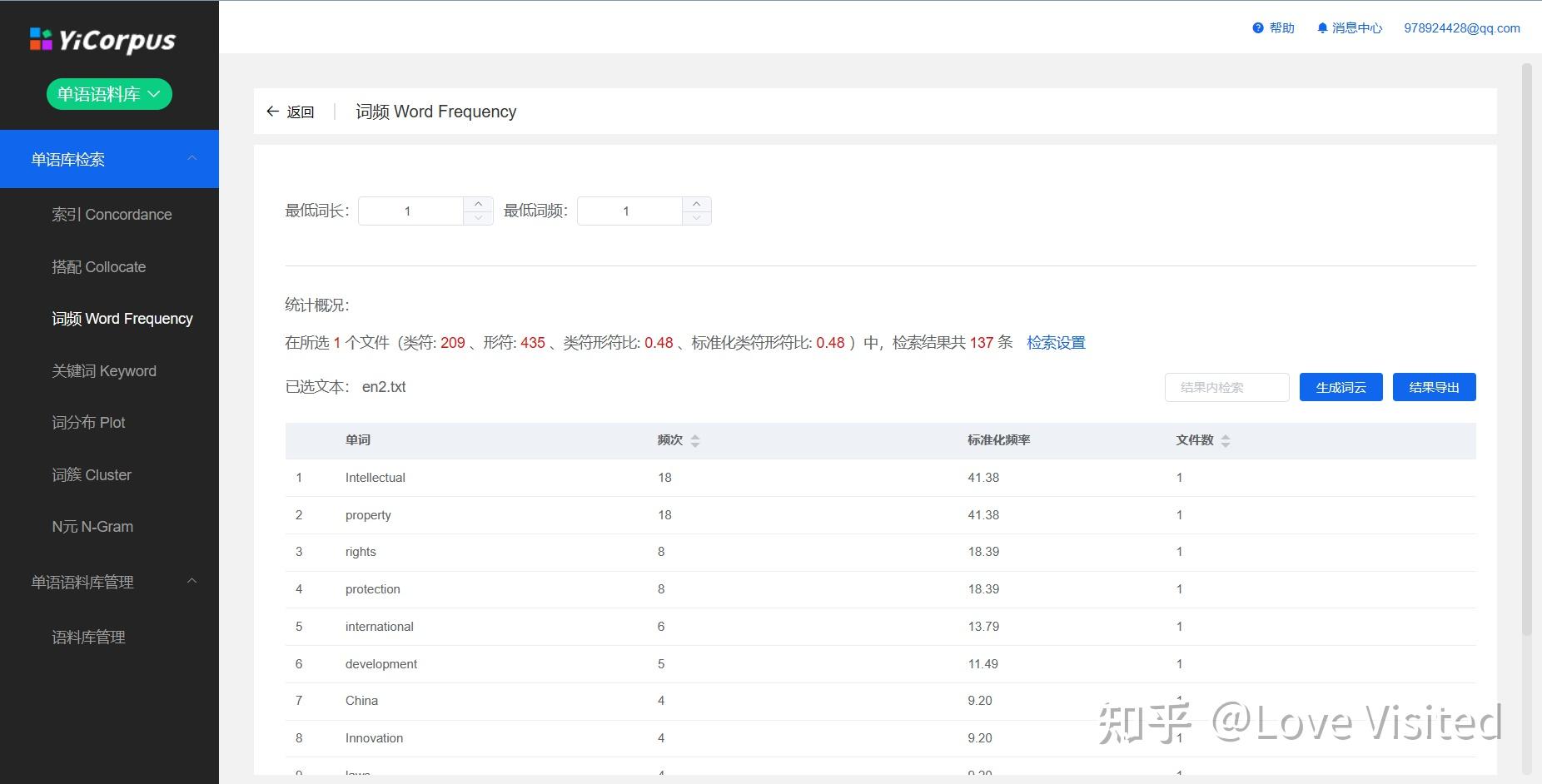Click the word 'rights' in row 3
Image resolution: width=1542 pixels, height=784 pixels.
click(x=361, y=552)
